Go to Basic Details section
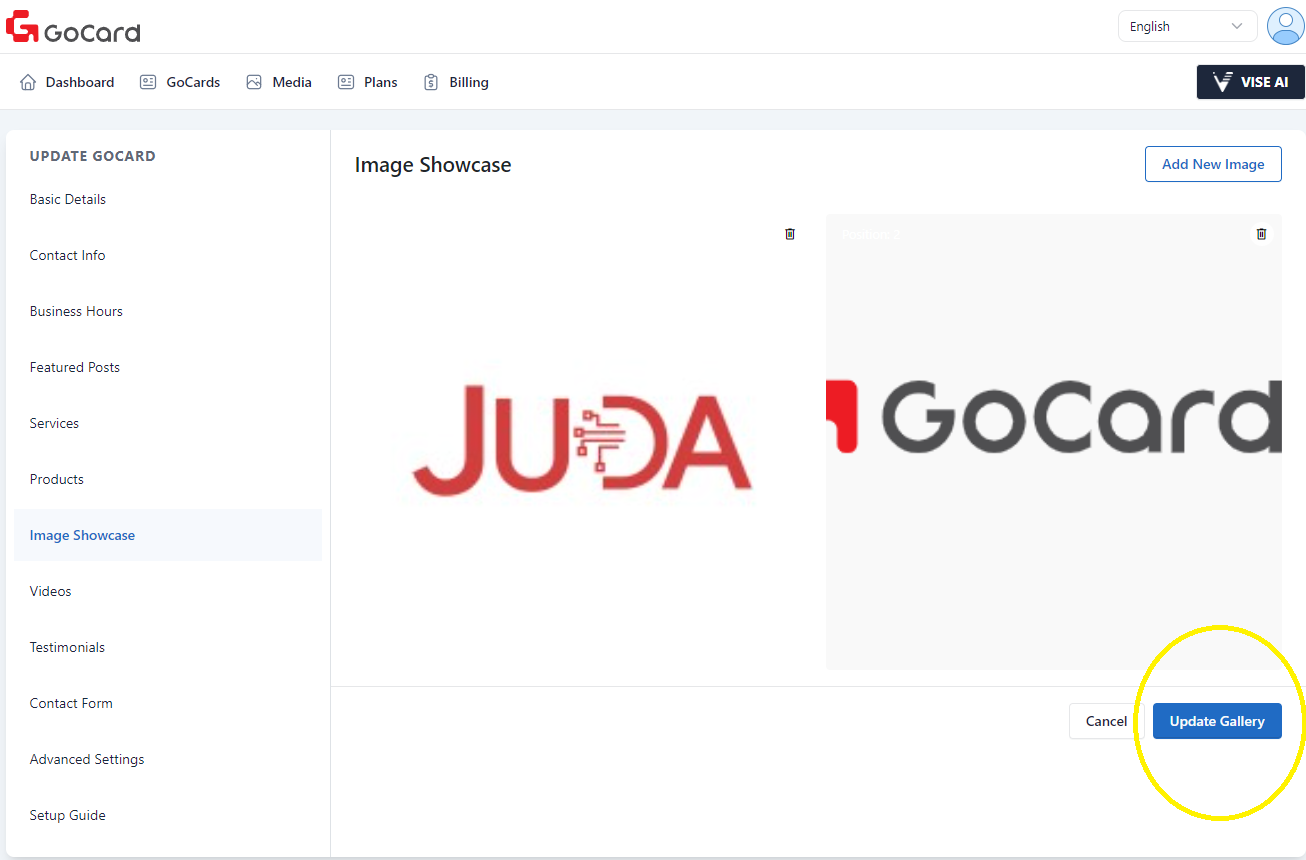Screen dimensions: 1306x860 coord(68,199)
